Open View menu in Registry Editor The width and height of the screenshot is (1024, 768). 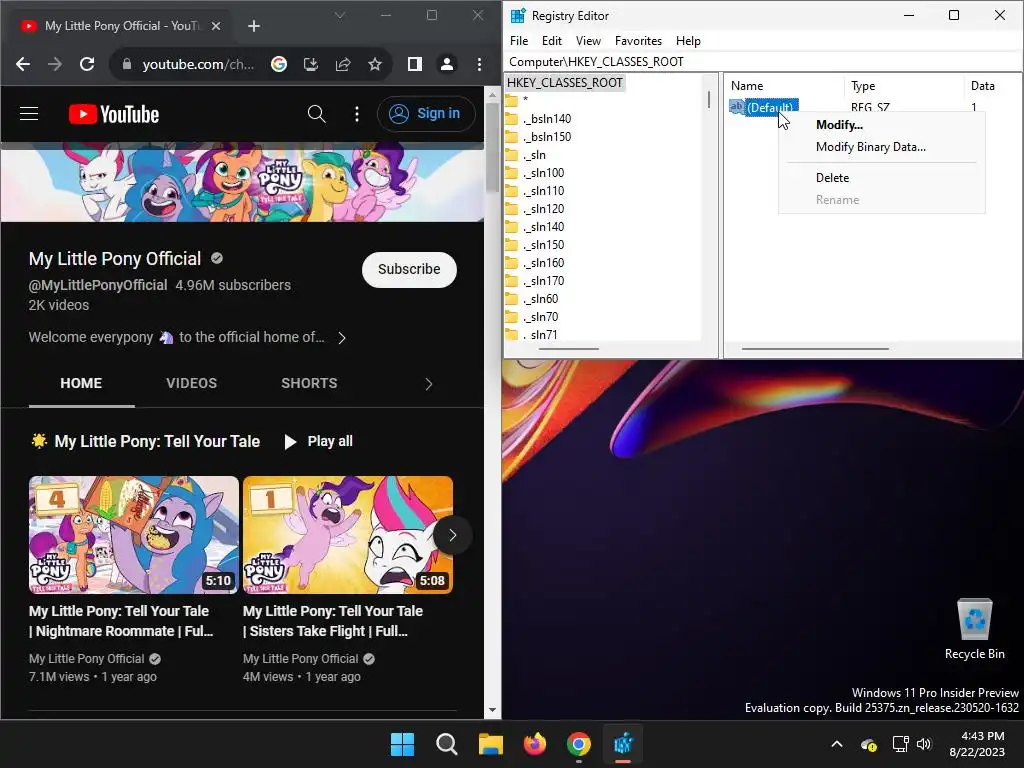(588, 40)
